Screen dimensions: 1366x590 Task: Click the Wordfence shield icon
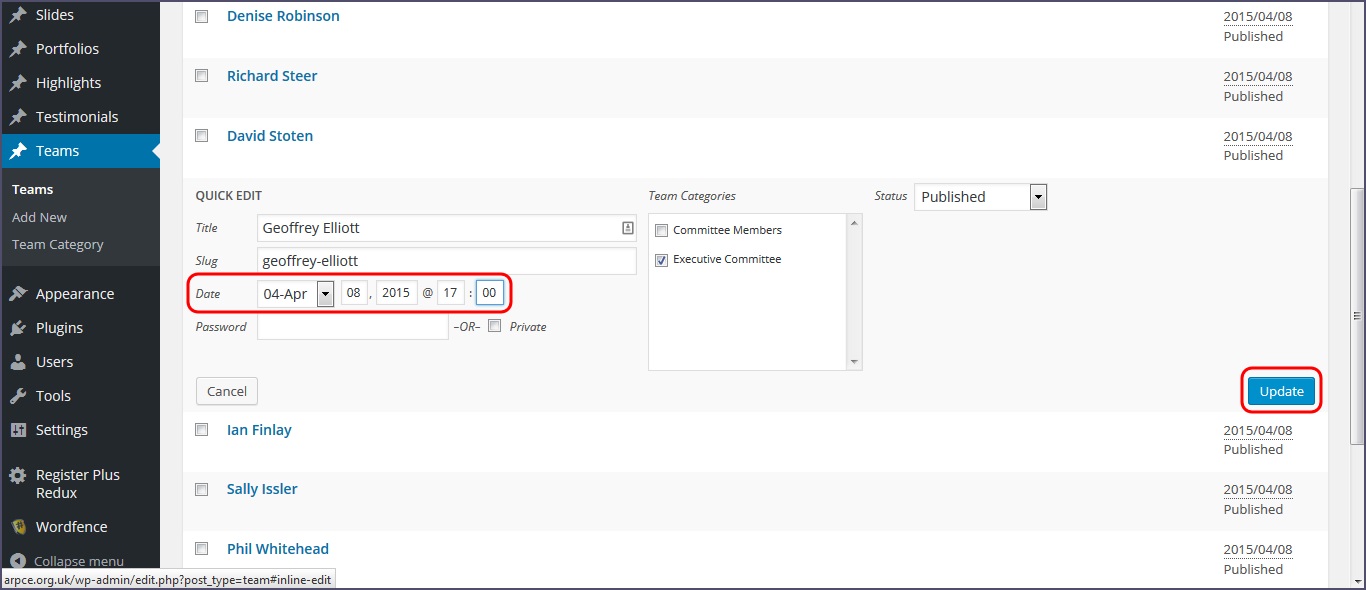tap(18, 527)
